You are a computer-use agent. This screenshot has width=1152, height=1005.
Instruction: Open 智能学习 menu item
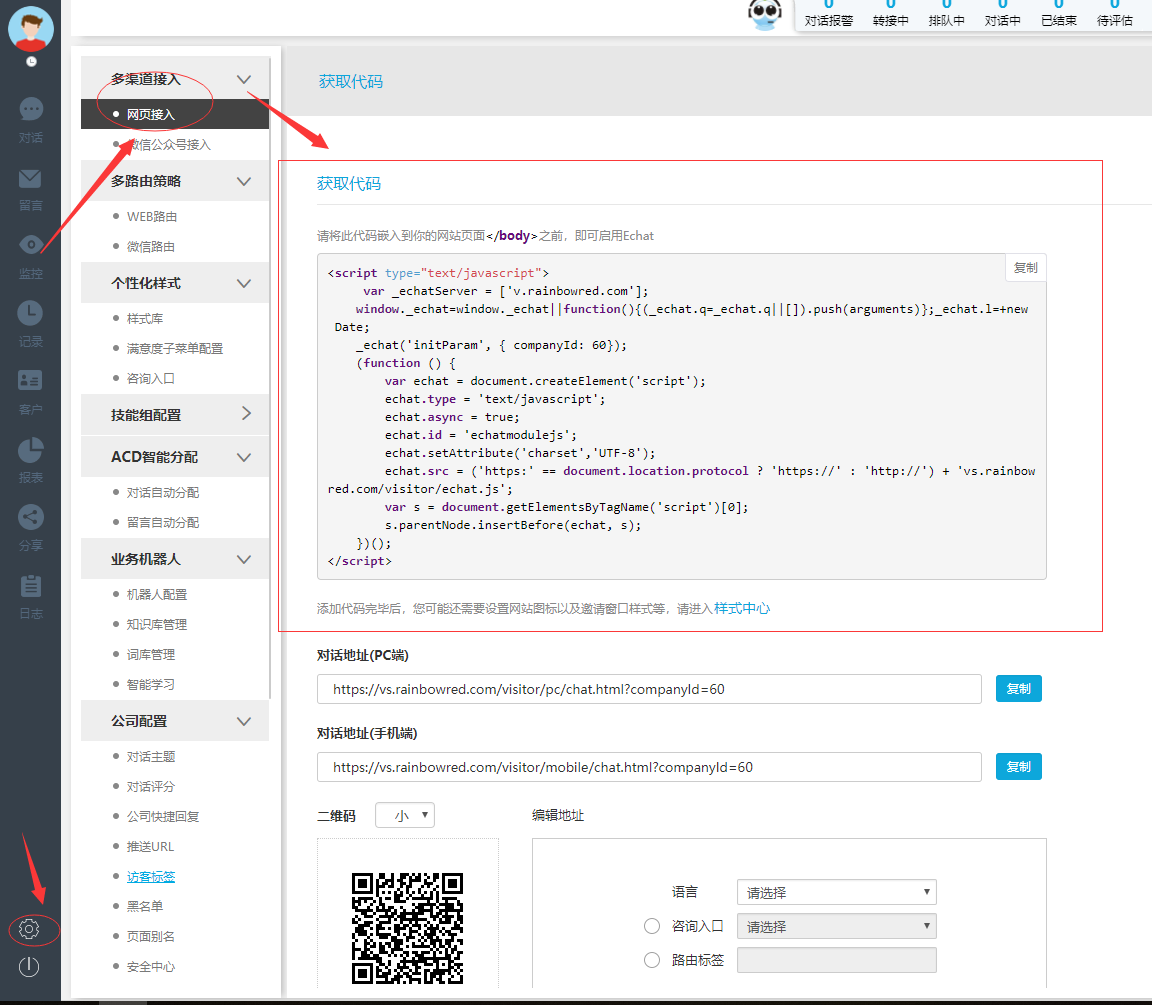[x=151, y=685]
